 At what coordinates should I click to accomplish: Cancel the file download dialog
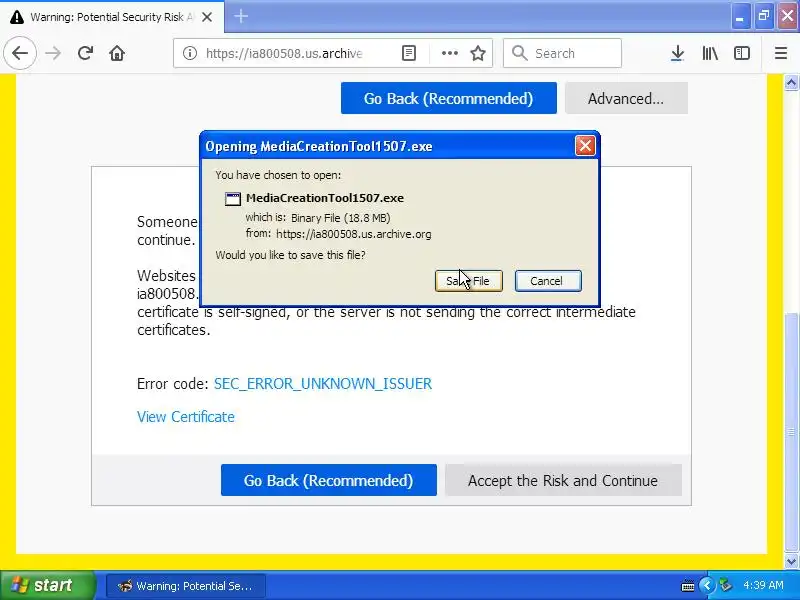point(548,281)
